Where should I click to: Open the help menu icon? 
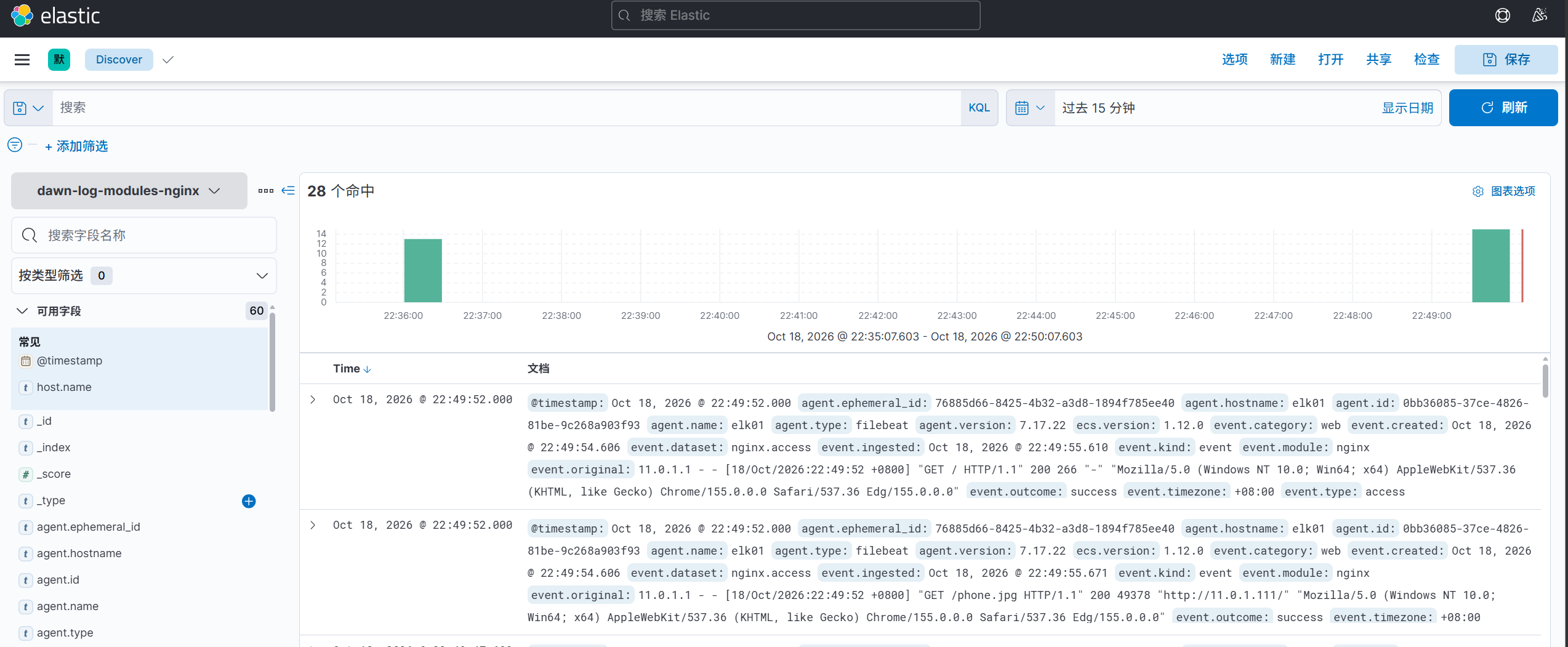pos(1502,15)
